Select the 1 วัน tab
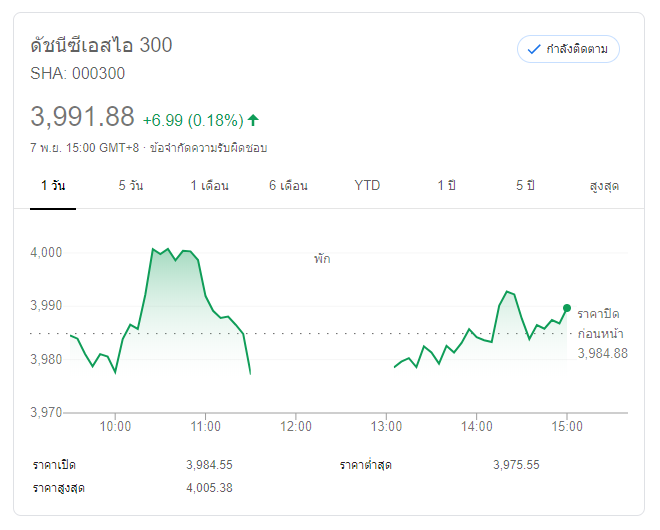 (53, 185)
